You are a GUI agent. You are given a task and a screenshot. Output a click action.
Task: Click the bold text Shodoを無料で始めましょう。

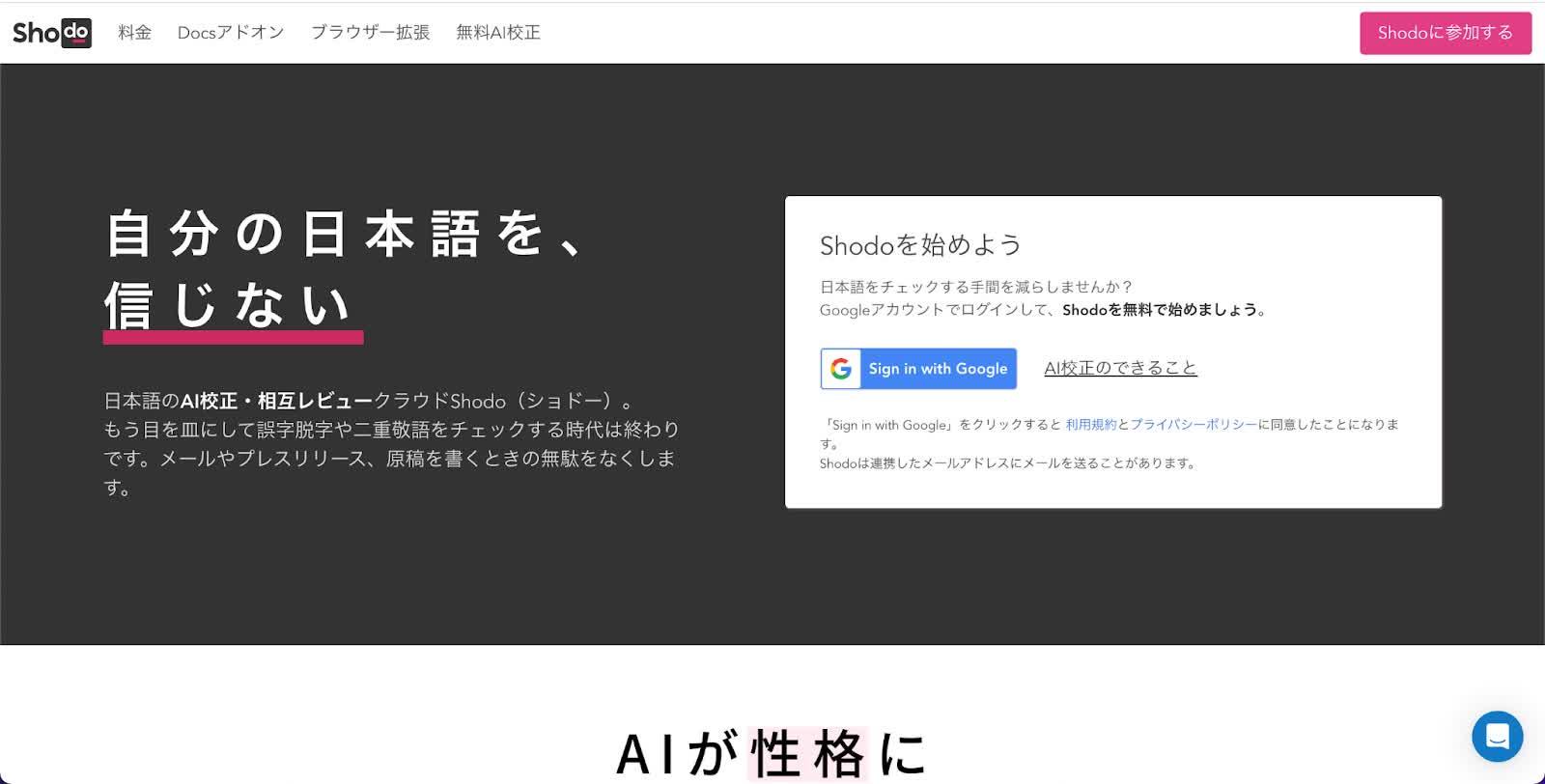[x=1166, y=310]
